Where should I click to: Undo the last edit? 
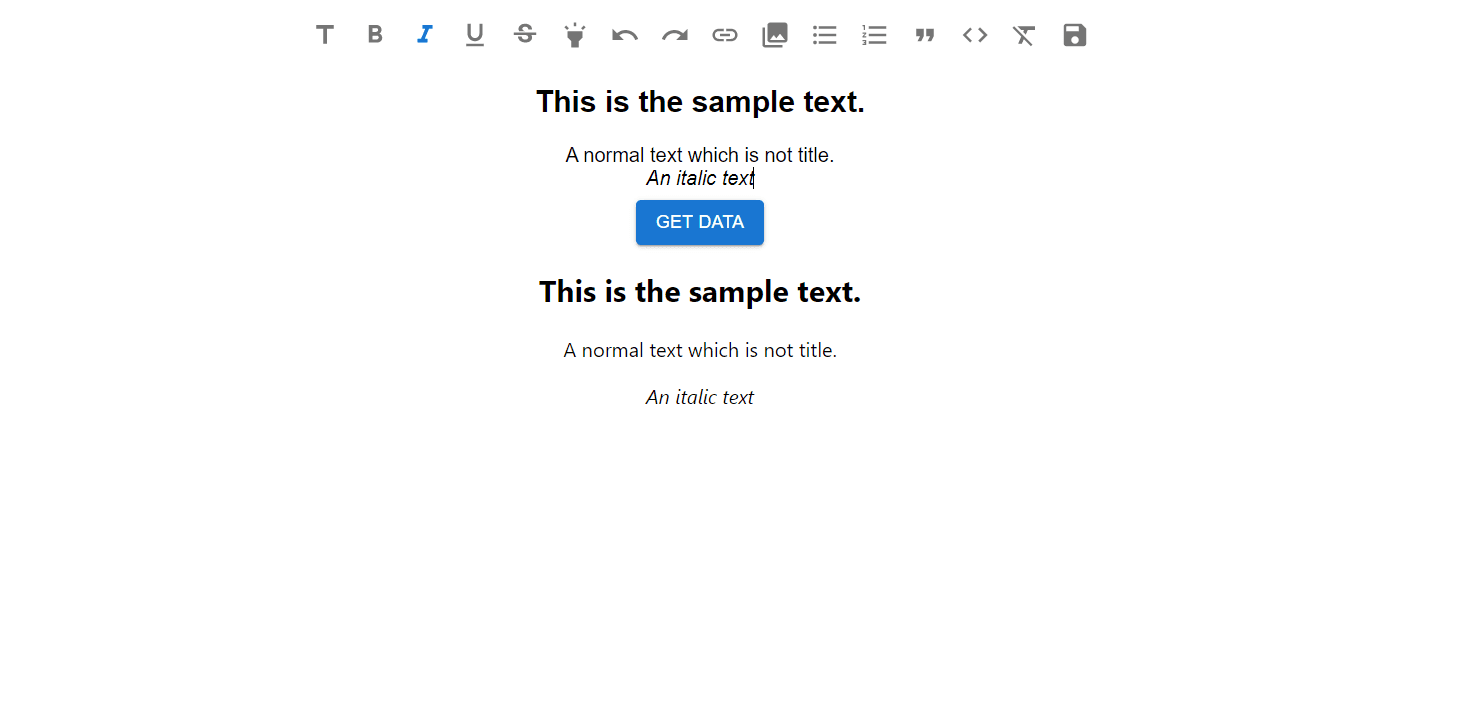(625, 35)
